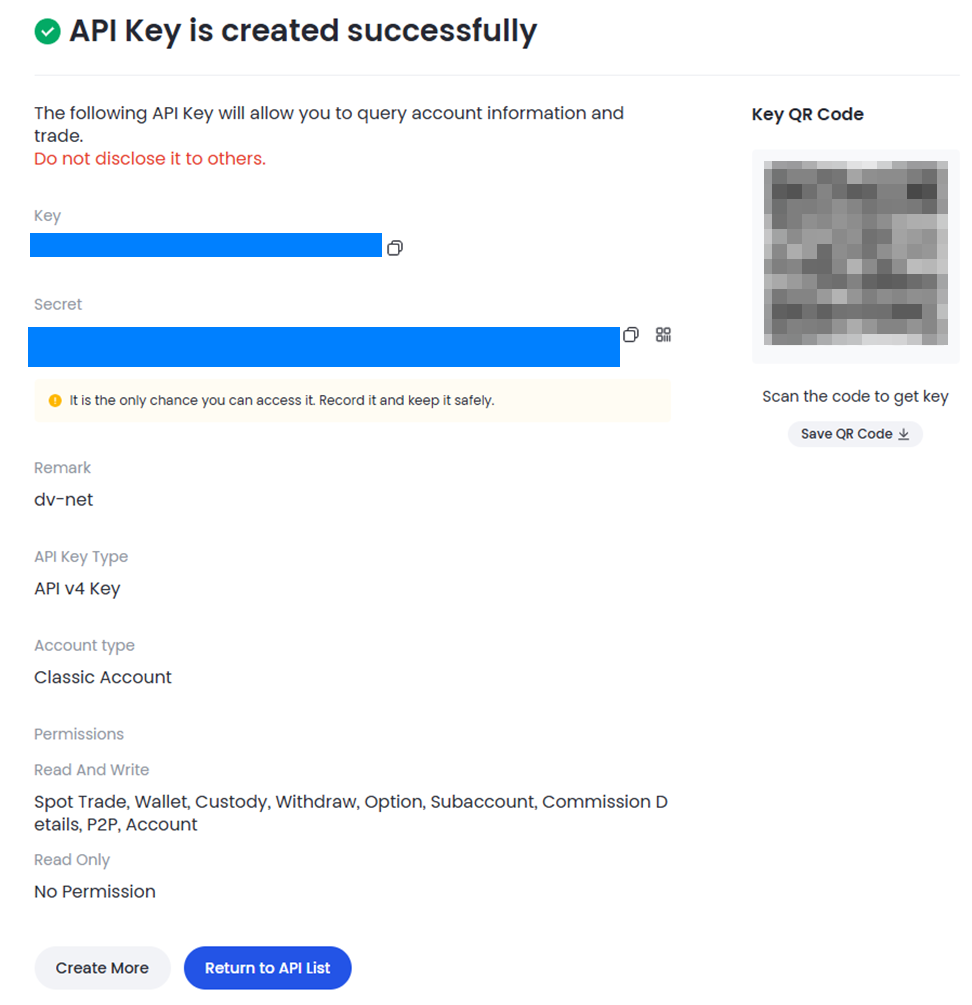Click 'Scan the code to get key' caption
Viewport: 972px width, 1005px height.
(x=855, y=396)
